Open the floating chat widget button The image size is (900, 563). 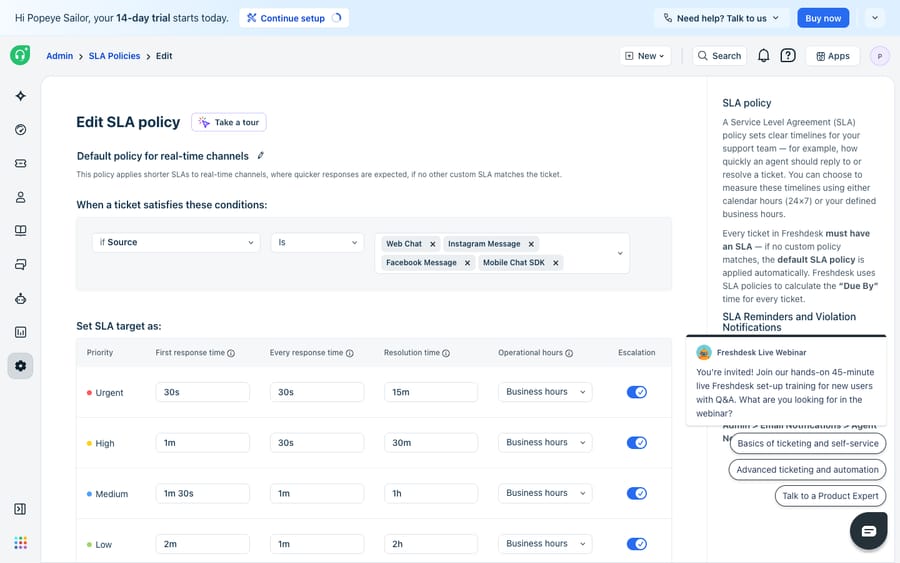click(868, 531)
